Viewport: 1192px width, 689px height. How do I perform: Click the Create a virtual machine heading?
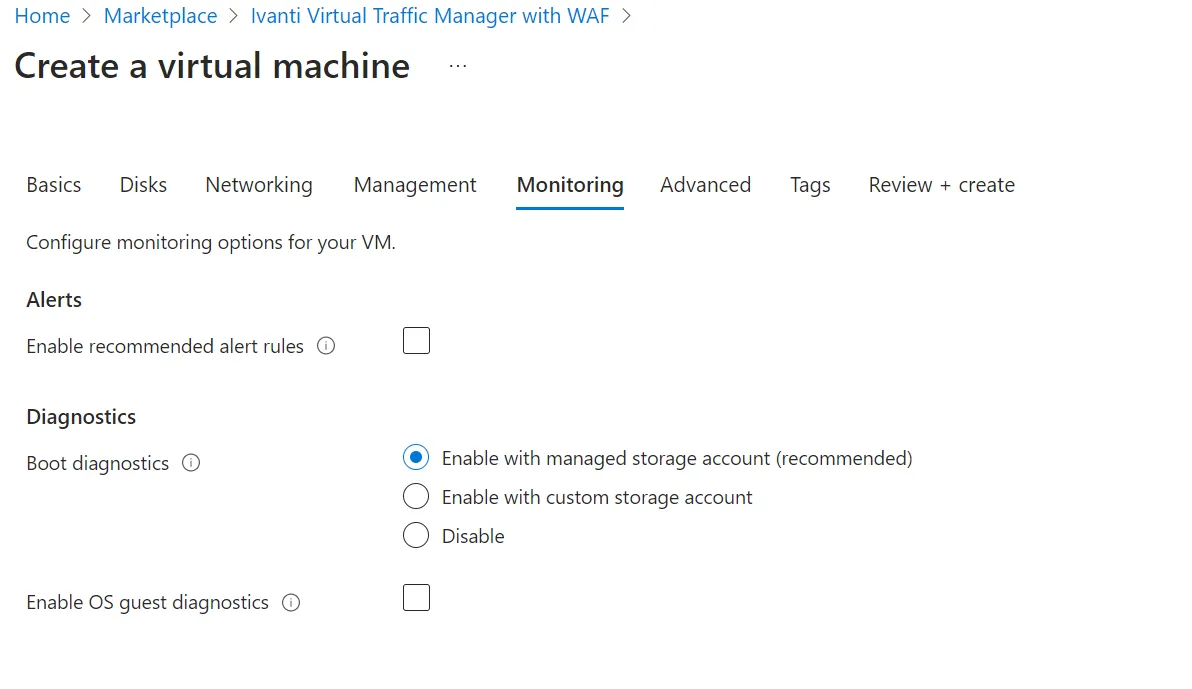[x=212, y=66]
